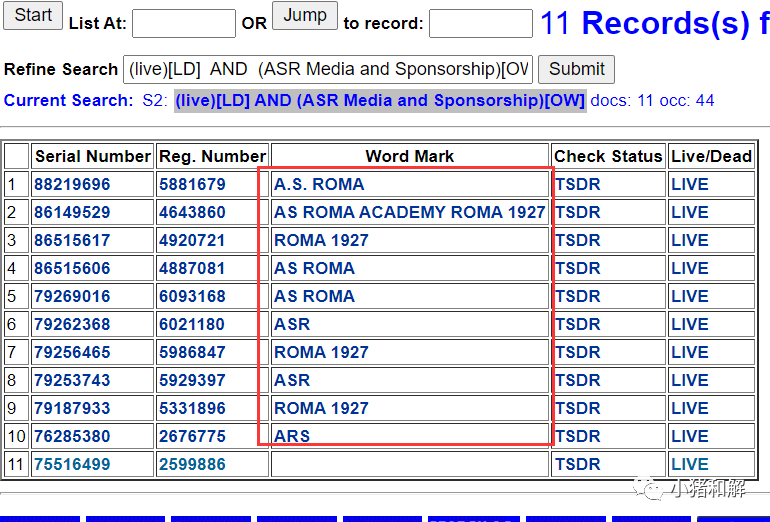Focus the List At input field
770x522 pixels.
(184, 23)
